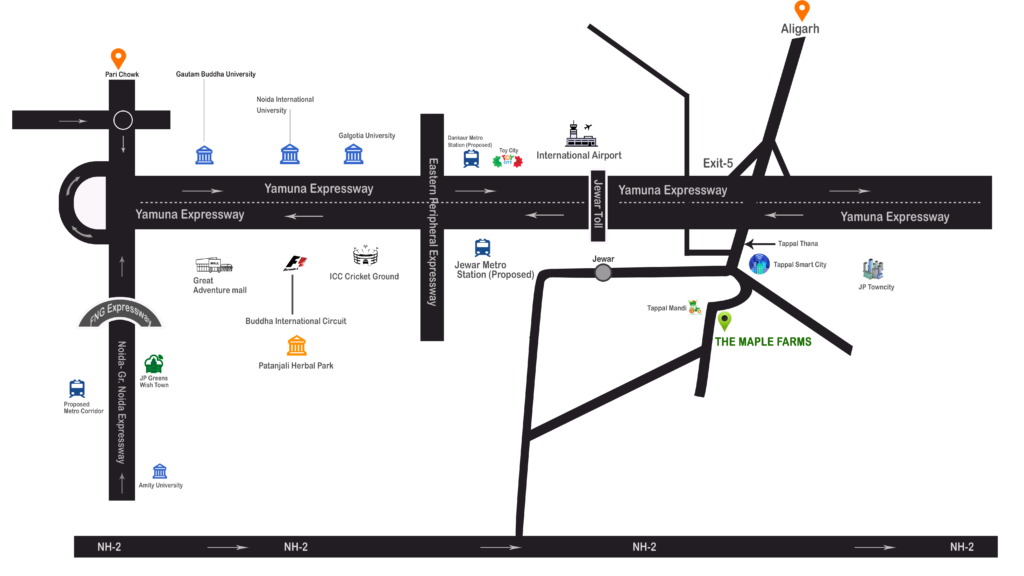Click the ICC Cricket Ground stadium icon

pyautogui.click(x=365, y=256)
